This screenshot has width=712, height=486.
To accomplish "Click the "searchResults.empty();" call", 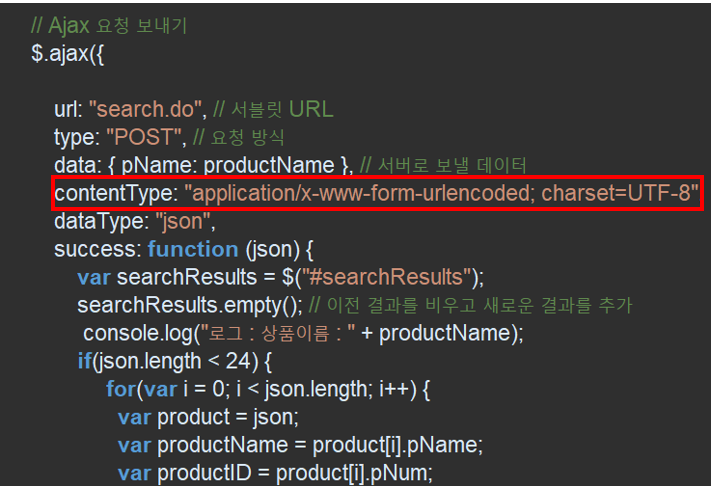I will [190, 306].
